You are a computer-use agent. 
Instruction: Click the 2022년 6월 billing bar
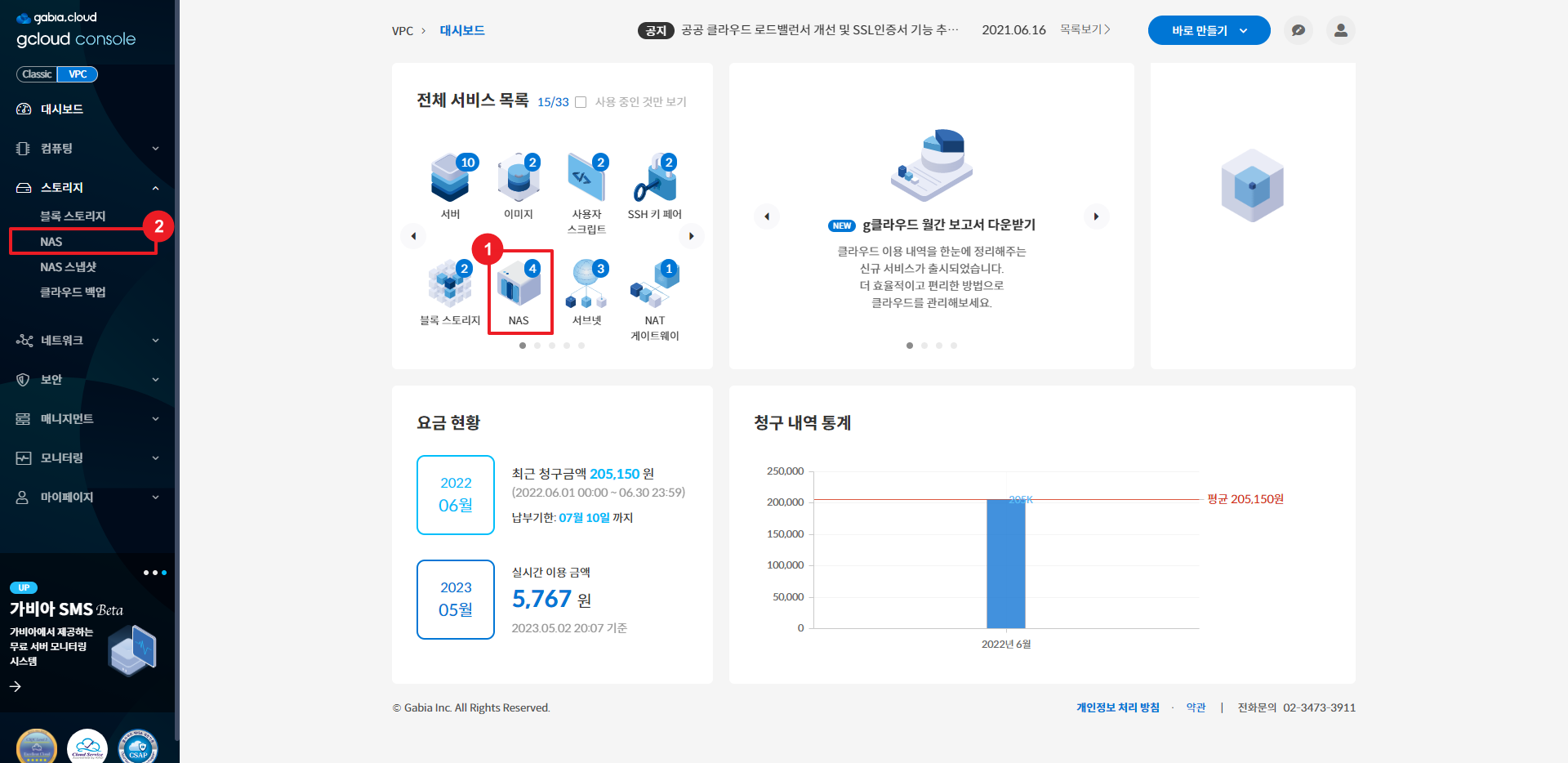pyautogui.click(x=1005, y=564)
